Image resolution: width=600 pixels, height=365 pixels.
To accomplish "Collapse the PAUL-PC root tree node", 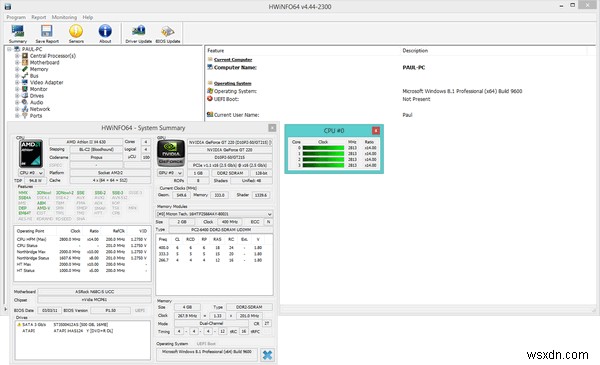I will (9, 49).
